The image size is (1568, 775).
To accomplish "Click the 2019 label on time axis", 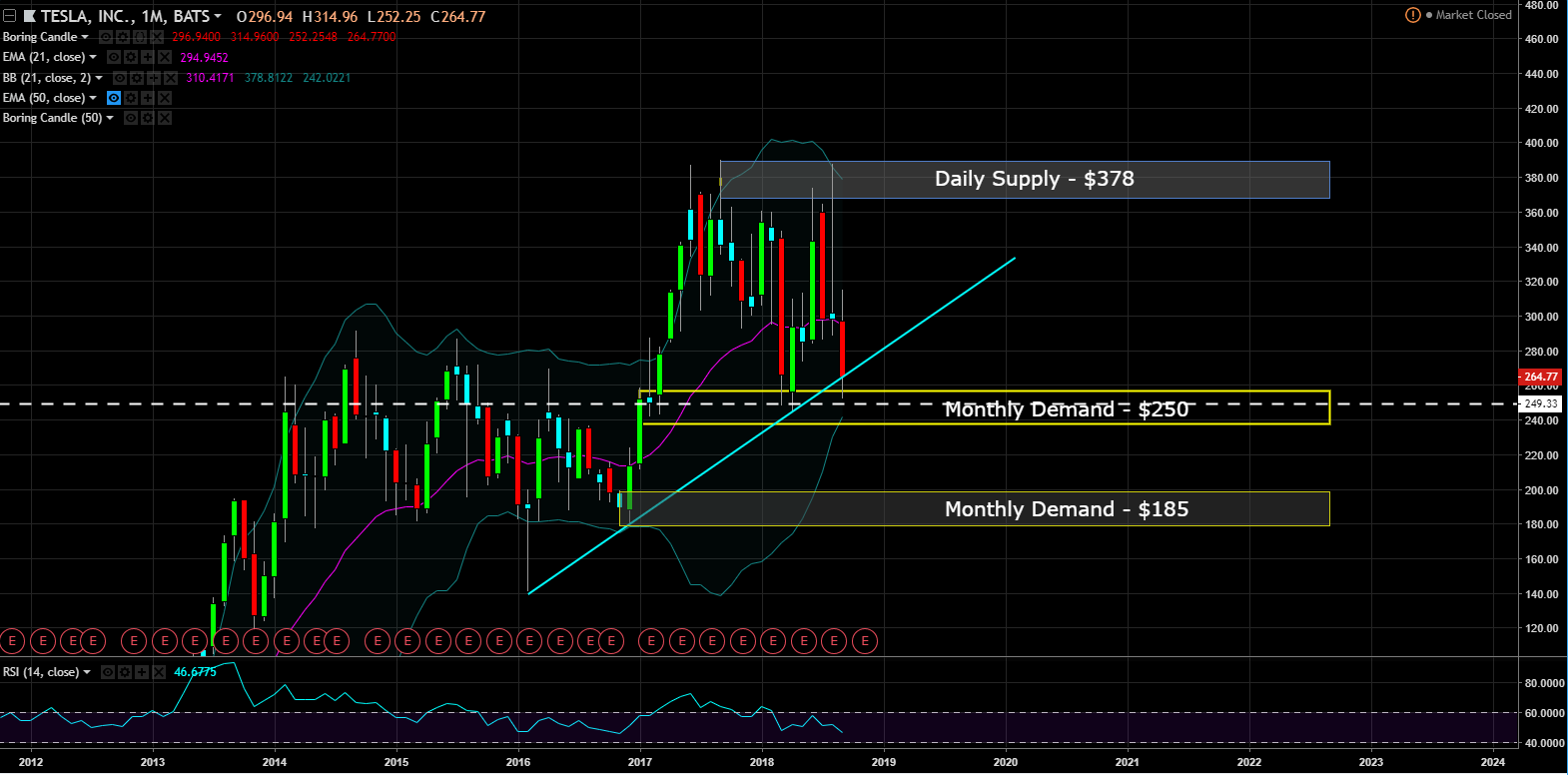I will (884, 762).
